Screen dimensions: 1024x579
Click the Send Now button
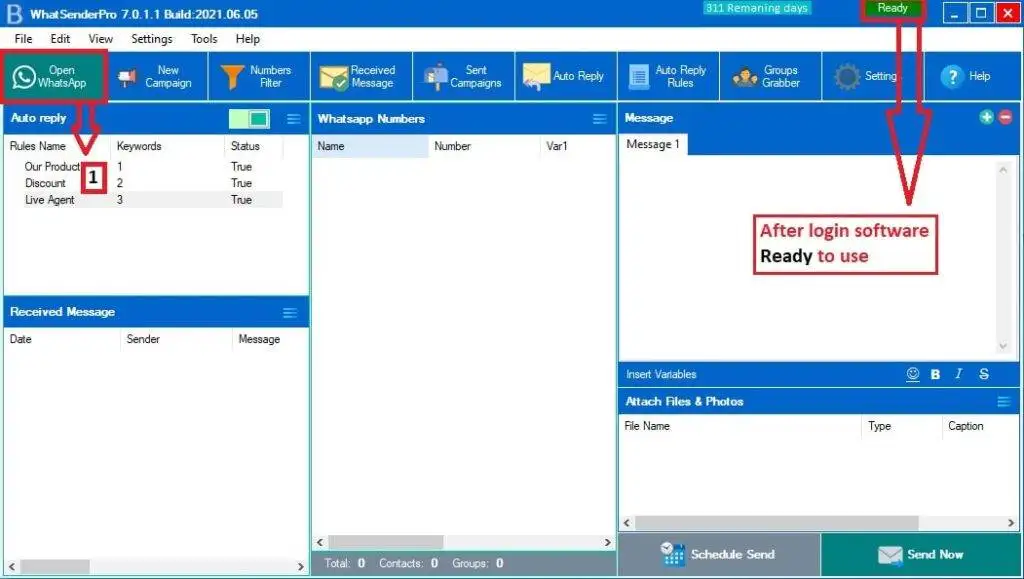(920, 554)
